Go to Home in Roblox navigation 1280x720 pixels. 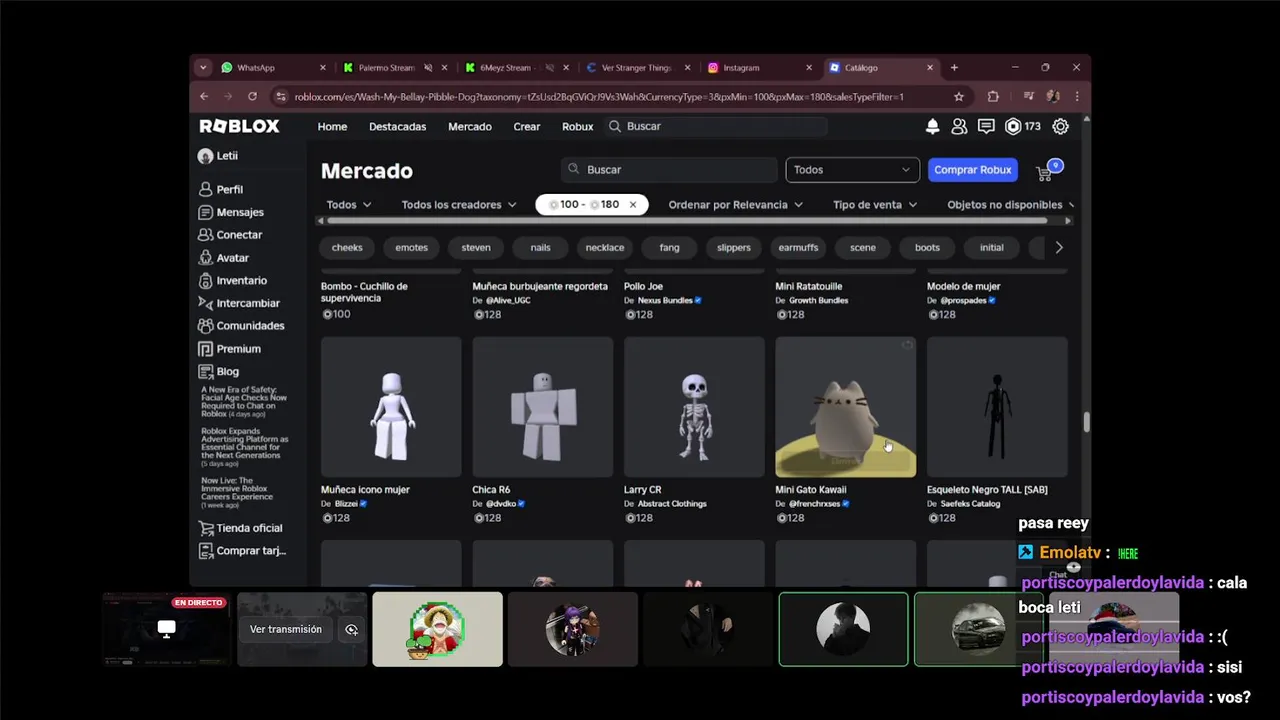tap(332, 127)
